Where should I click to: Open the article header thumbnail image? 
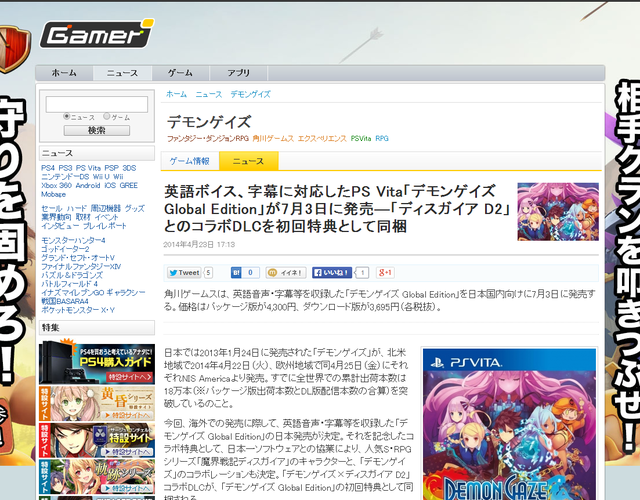558,212
